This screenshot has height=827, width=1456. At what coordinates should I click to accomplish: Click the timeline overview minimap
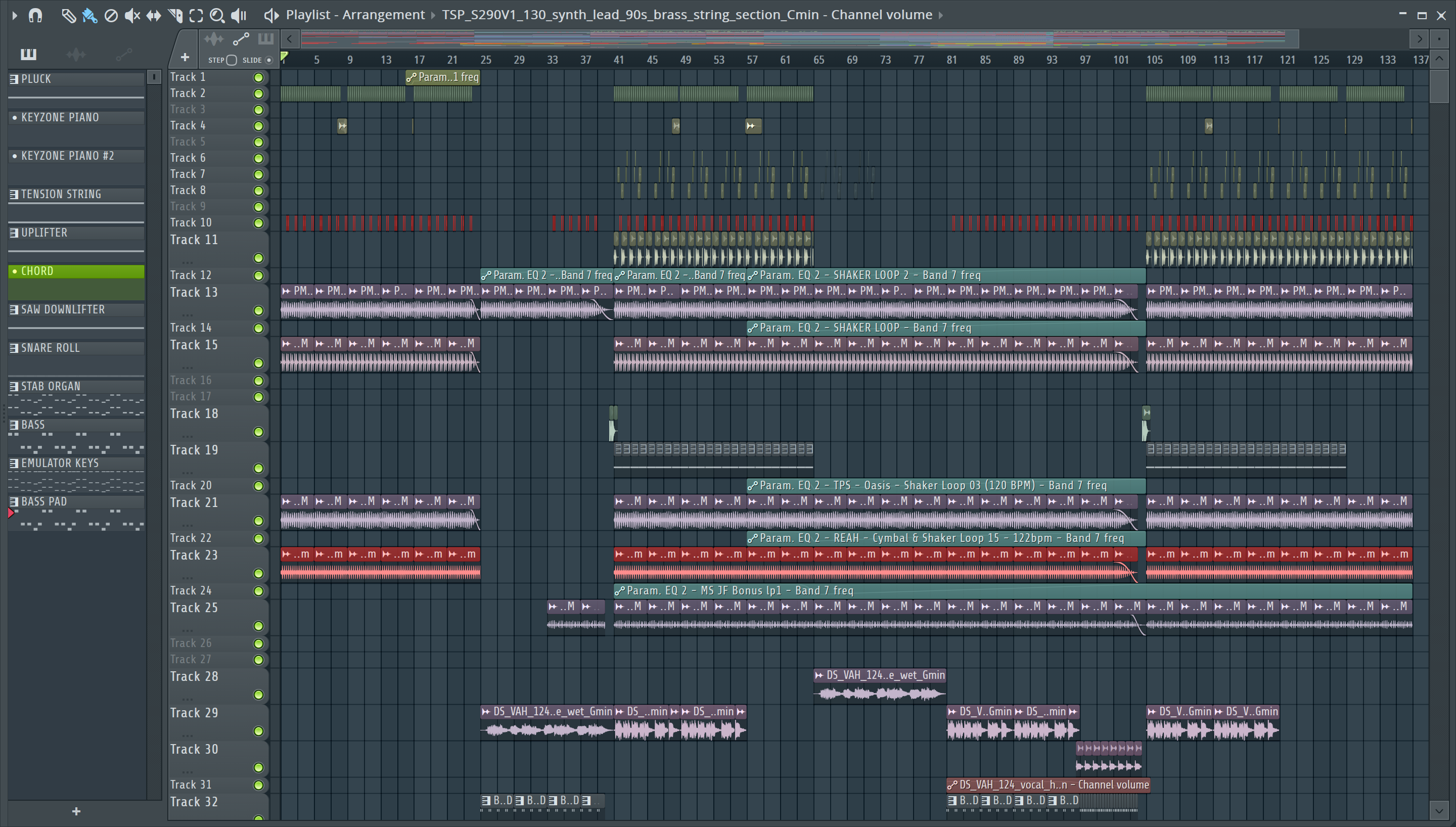pos(800,38)
